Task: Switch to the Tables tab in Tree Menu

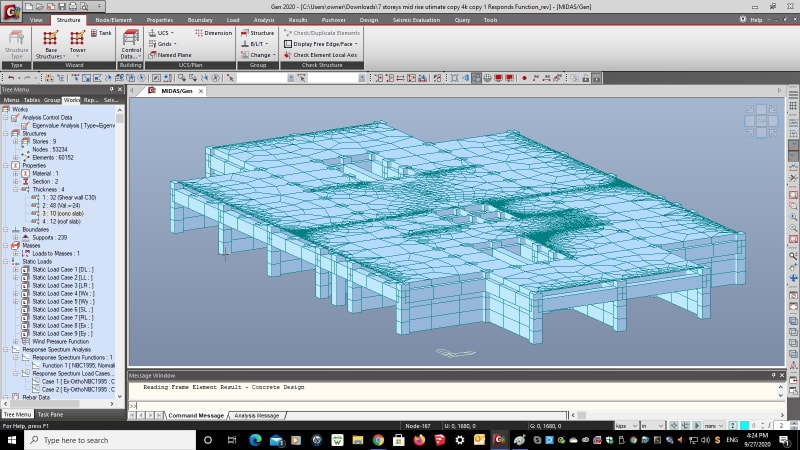Action: (32, 100)
